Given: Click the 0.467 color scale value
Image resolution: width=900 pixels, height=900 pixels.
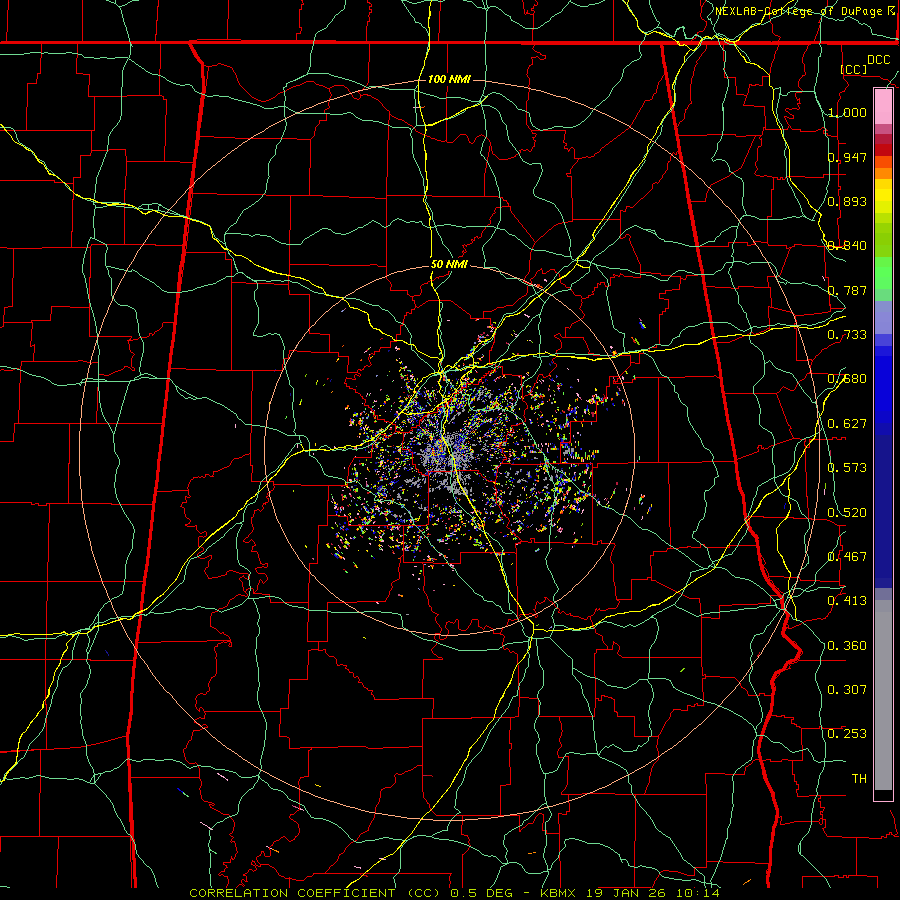Looking at the screenshot, I should [847, 557].
